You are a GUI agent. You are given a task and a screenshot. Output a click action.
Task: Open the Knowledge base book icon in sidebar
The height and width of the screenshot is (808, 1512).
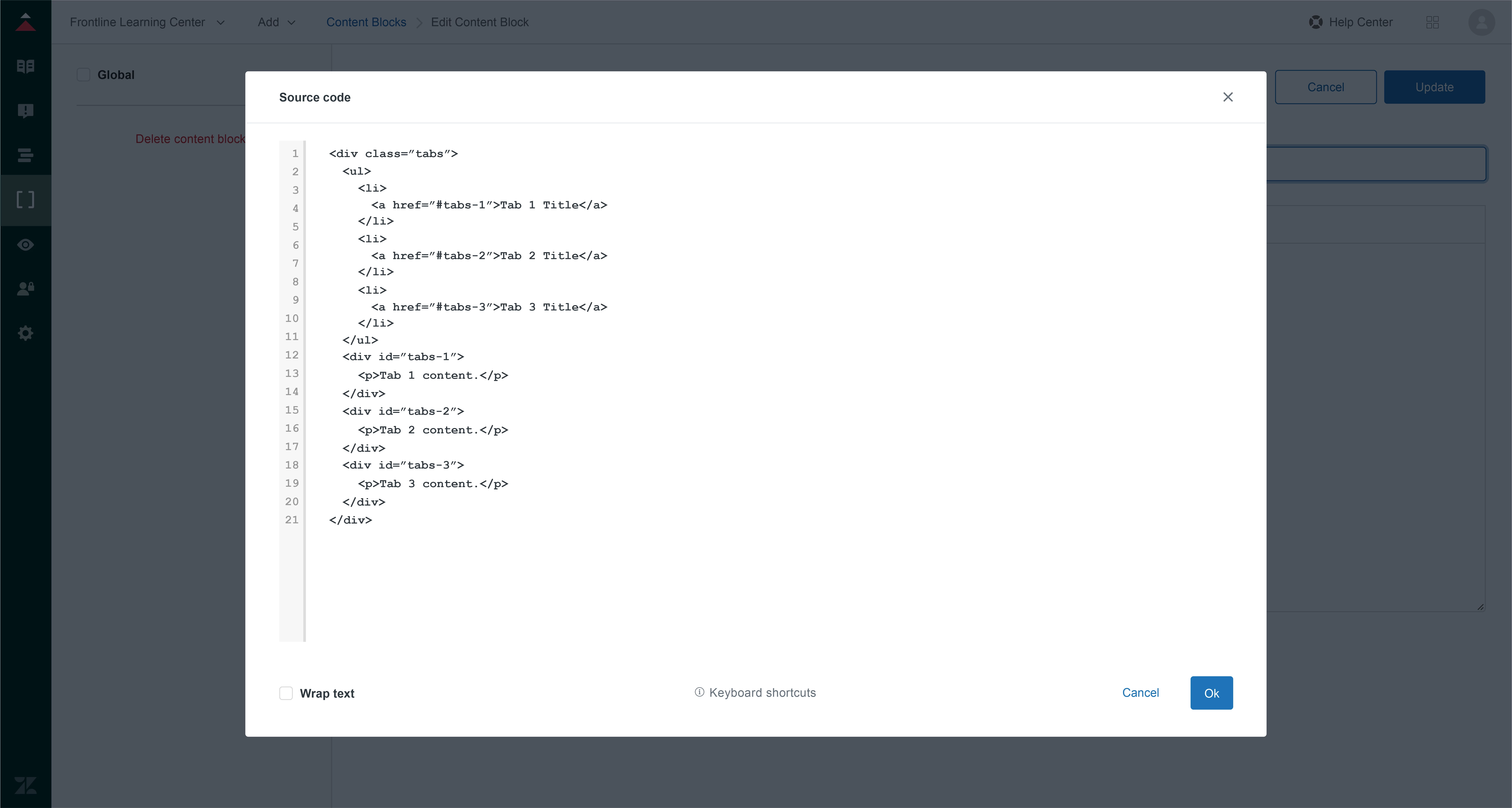pos(25,66)
